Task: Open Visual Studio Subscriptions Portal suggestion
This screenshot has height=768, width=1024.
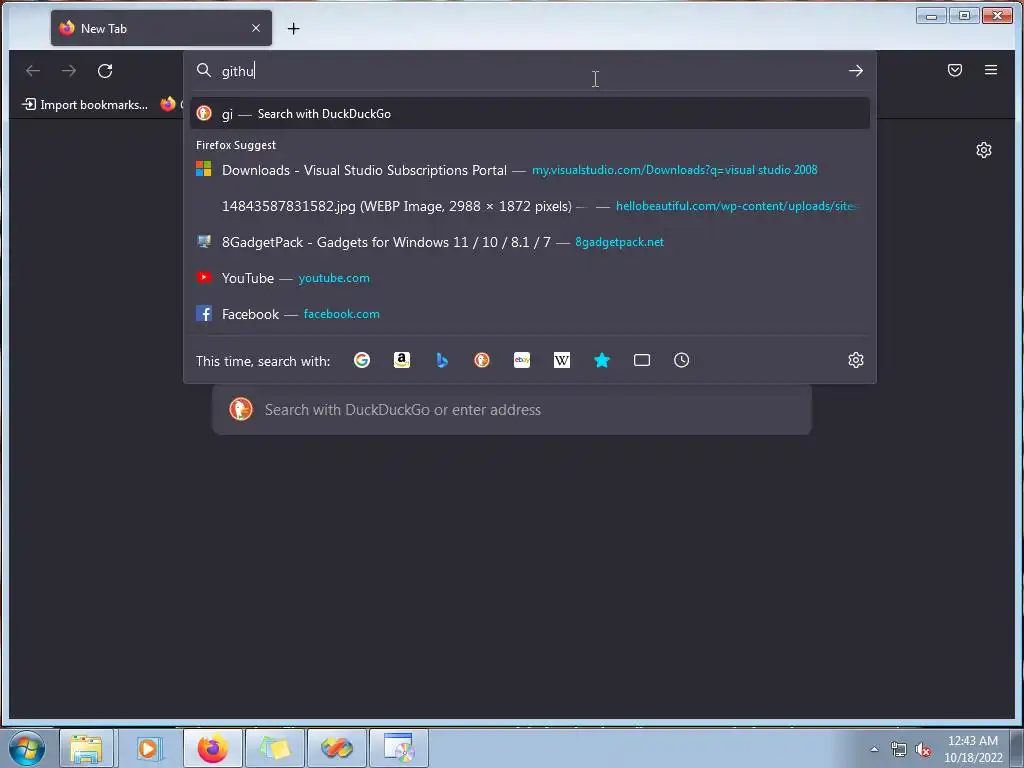Action: click(x=530, y=170)
